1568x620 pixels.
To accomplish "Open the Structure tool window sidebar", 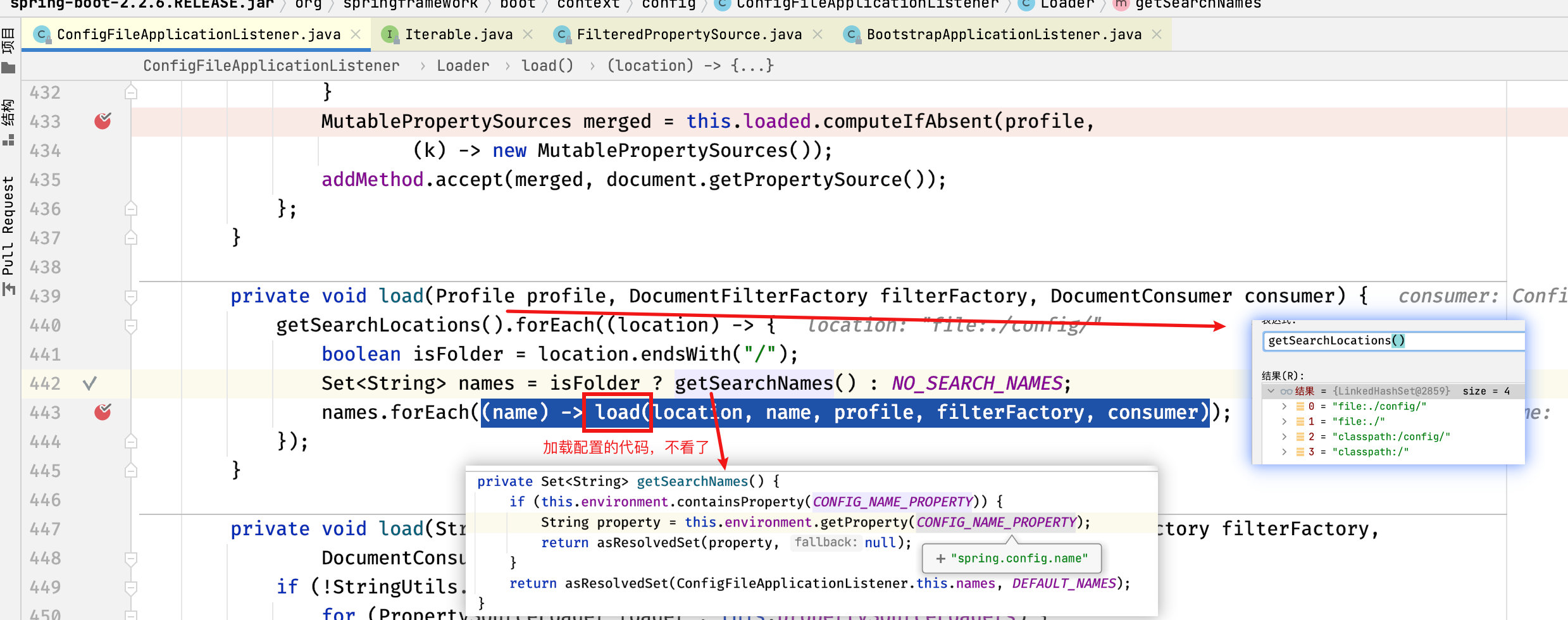I will tap(8, 121).
